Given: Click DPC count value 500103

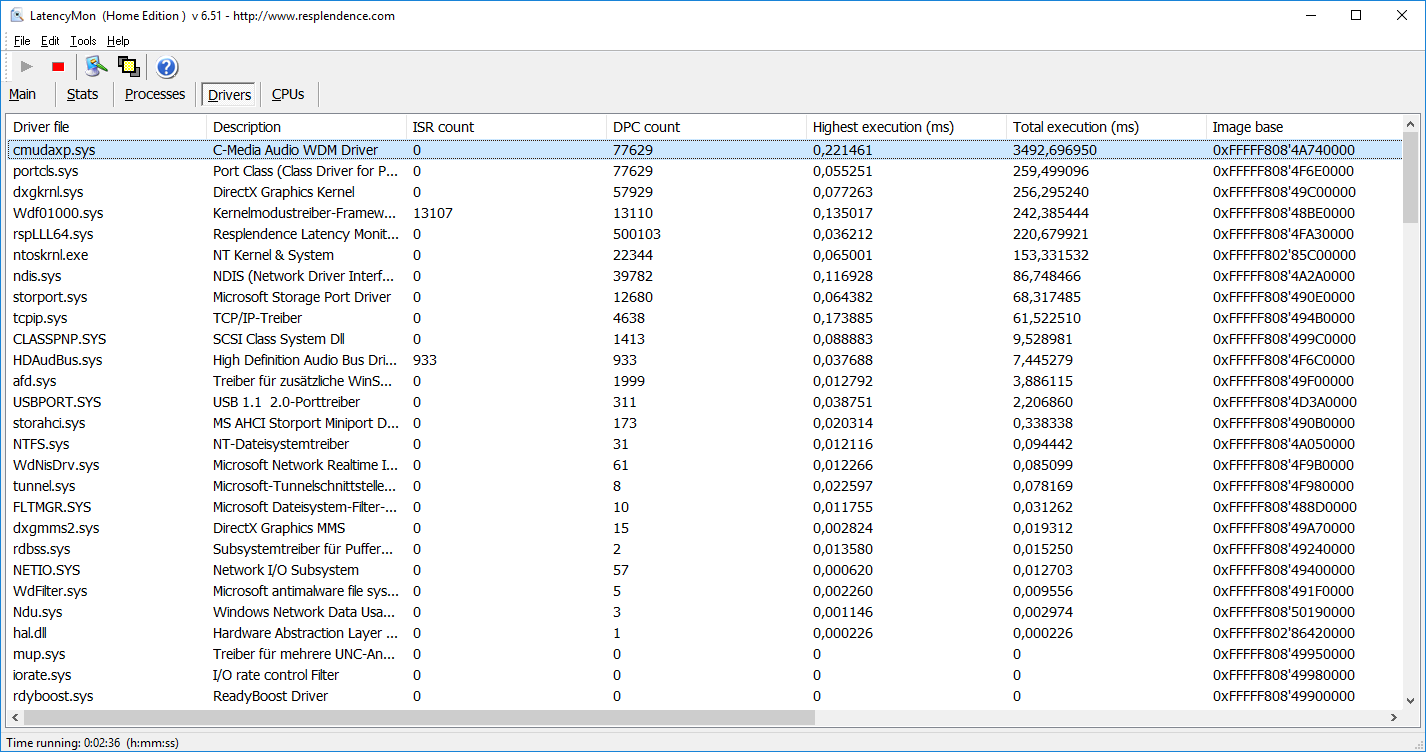Looking at the screenshot, I should (x=637, y=234).
